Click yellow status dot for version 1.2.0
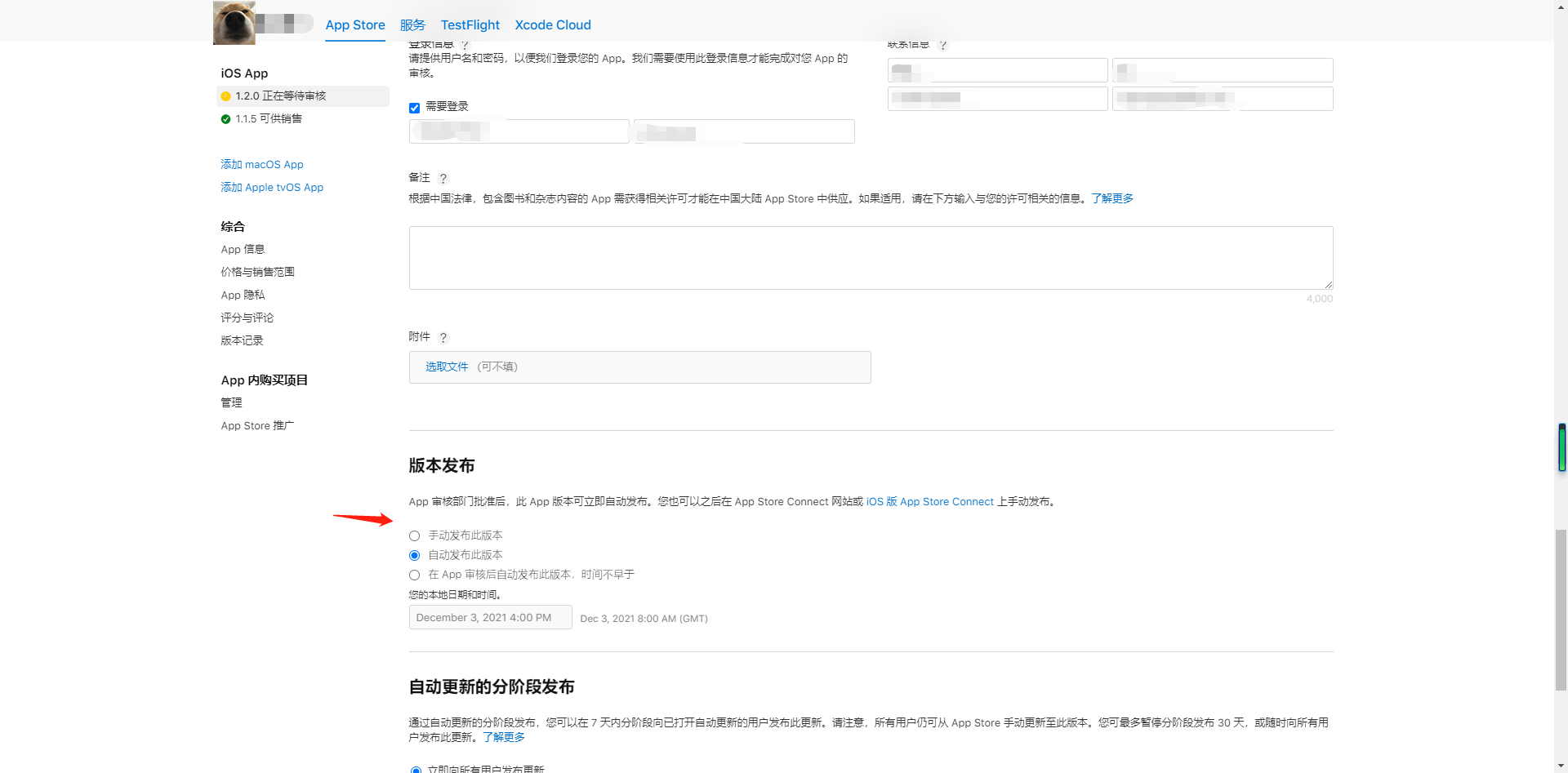The height and width of the screenshot is (773, 1568). [226, 96]
